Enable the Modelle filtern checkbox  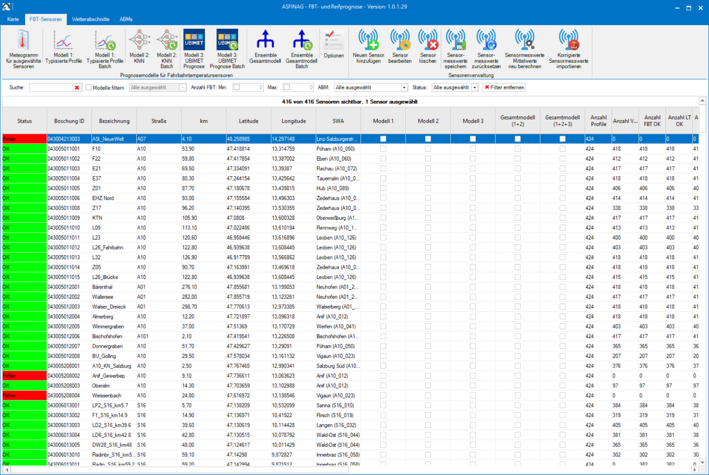(89, 88)
